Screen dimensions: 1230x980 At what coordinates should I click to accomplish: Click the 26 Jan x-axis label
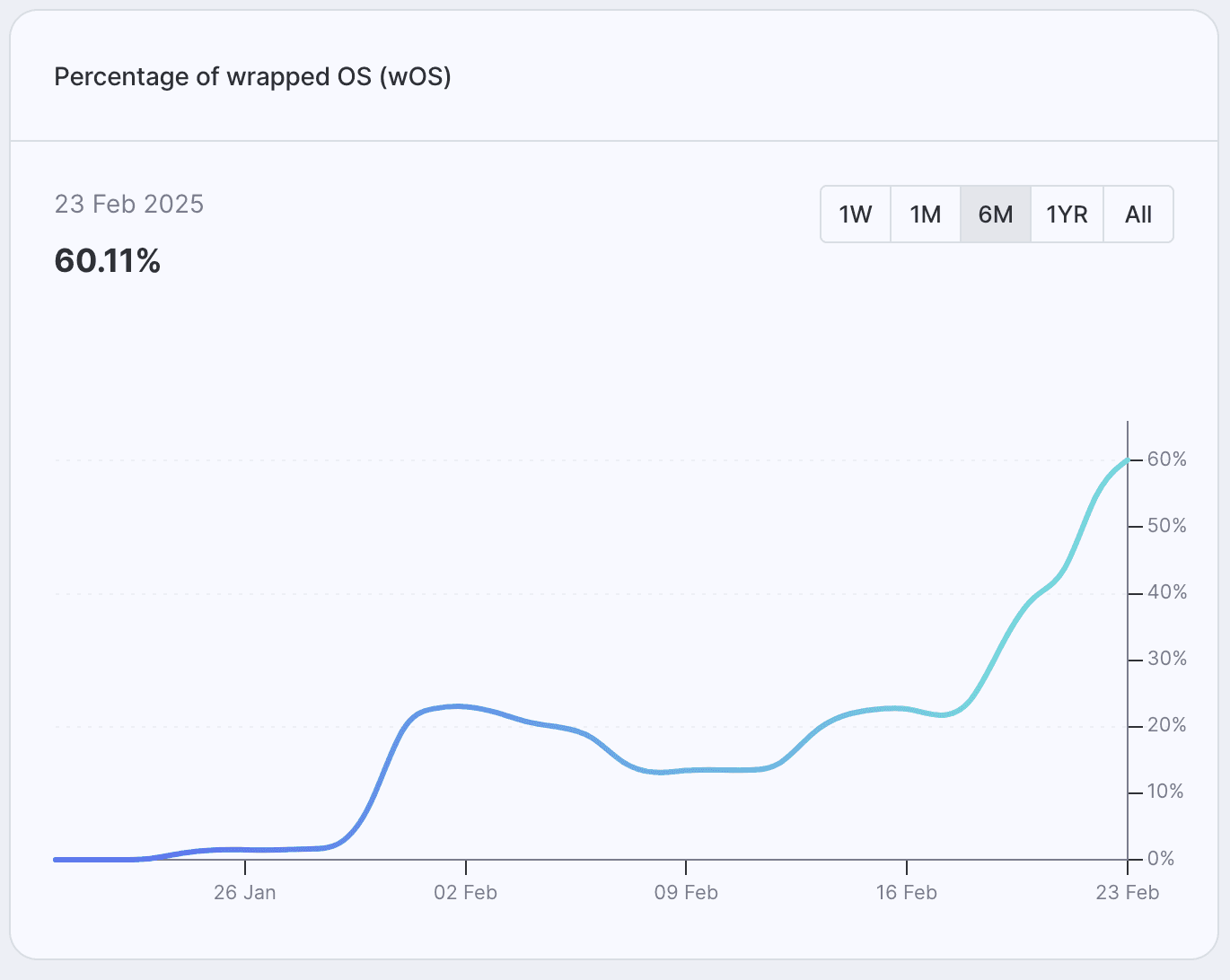(x=245, y=892)
